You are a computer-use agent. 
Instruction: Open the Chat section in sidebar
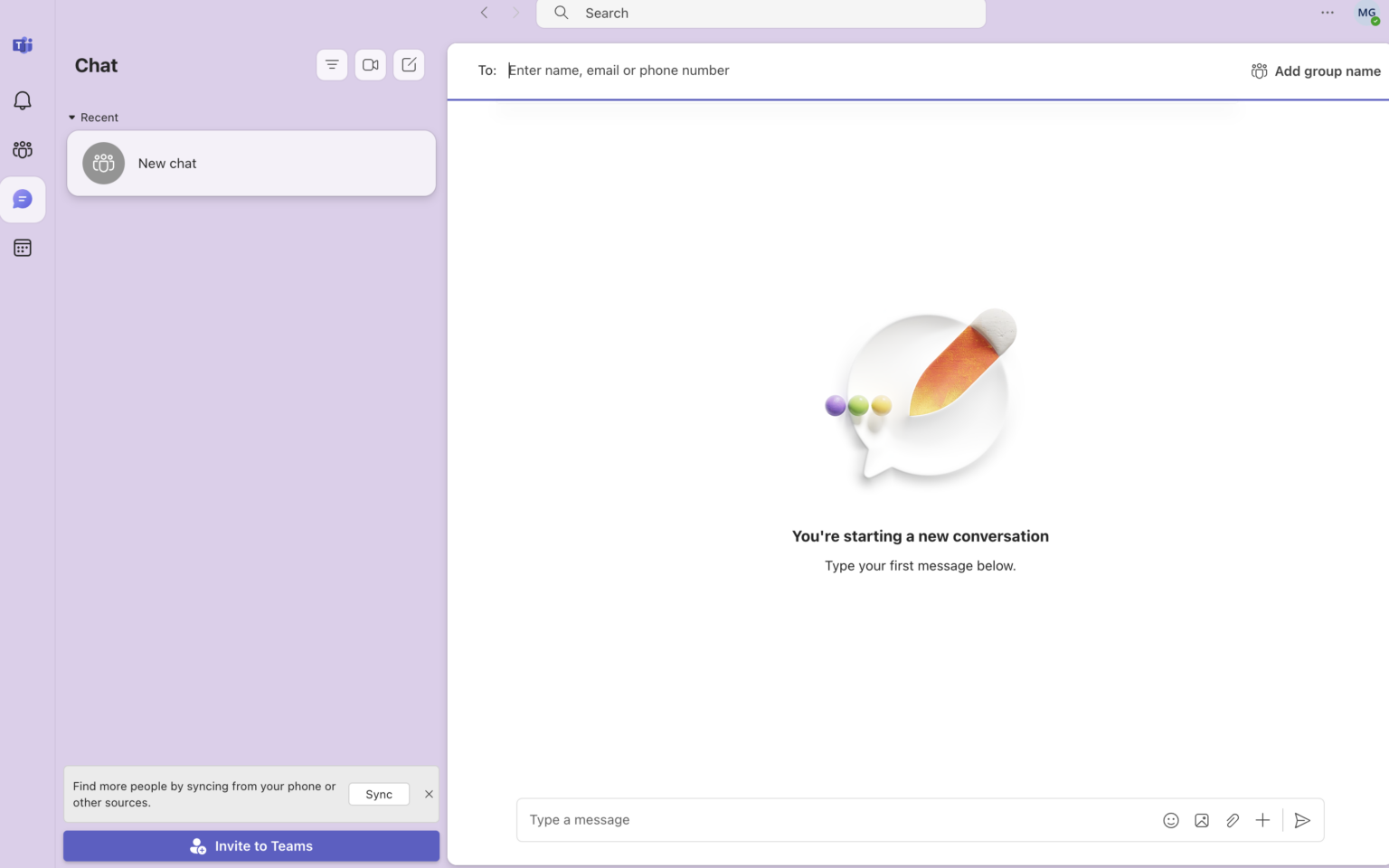pos(22,199)
